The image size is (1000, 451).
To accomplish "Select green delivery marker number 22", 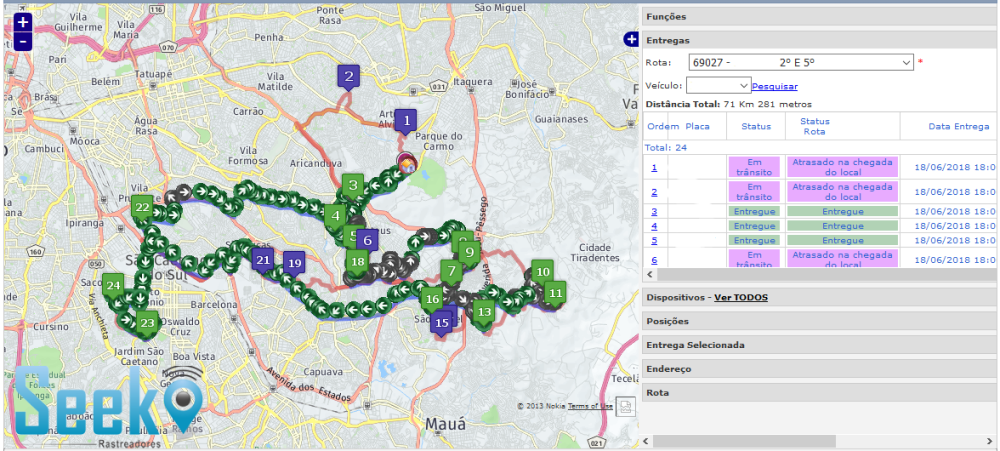I will (143, 208).
